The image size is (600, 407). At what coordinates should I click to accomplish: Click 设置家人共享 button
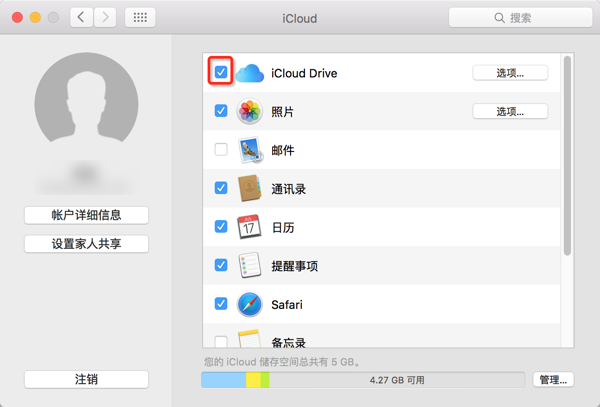86,244
